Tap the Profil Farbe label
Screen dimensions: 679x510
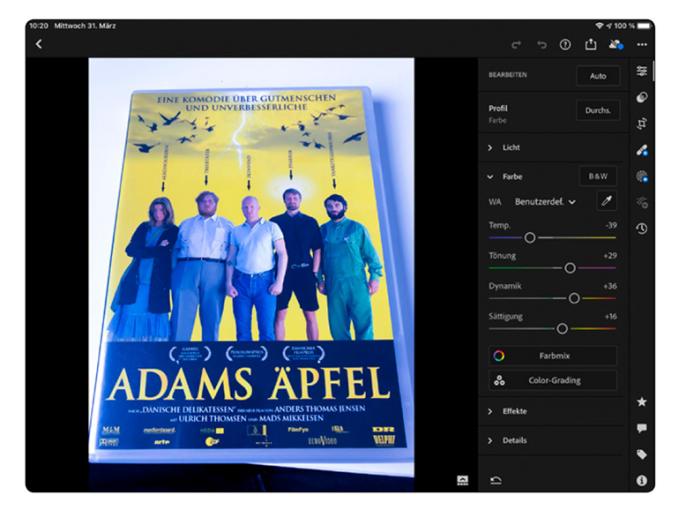[x=498, y=114]
